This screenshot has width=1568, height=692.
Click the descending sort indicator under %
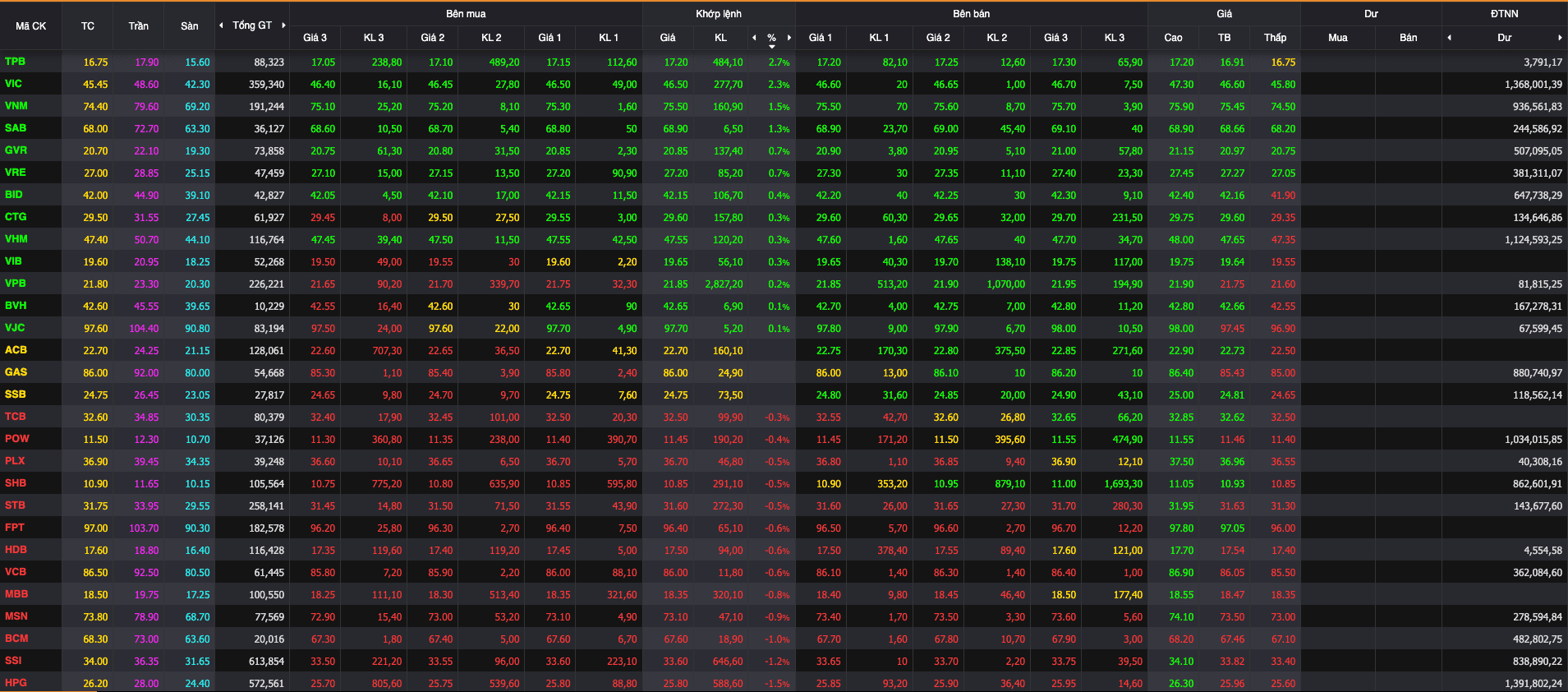pyautogui.click(x=771, y=46)
